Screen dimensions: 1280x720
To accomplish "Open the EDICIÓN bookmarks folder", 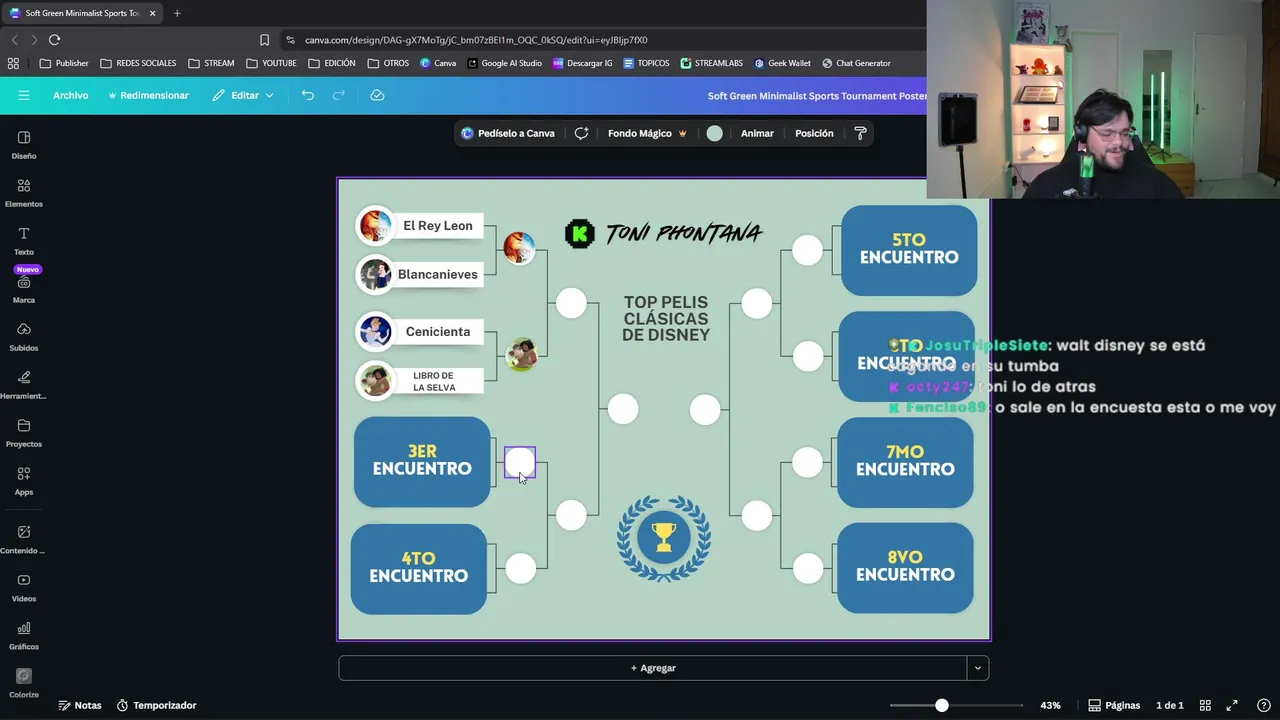I will click(x=332, y=63).
